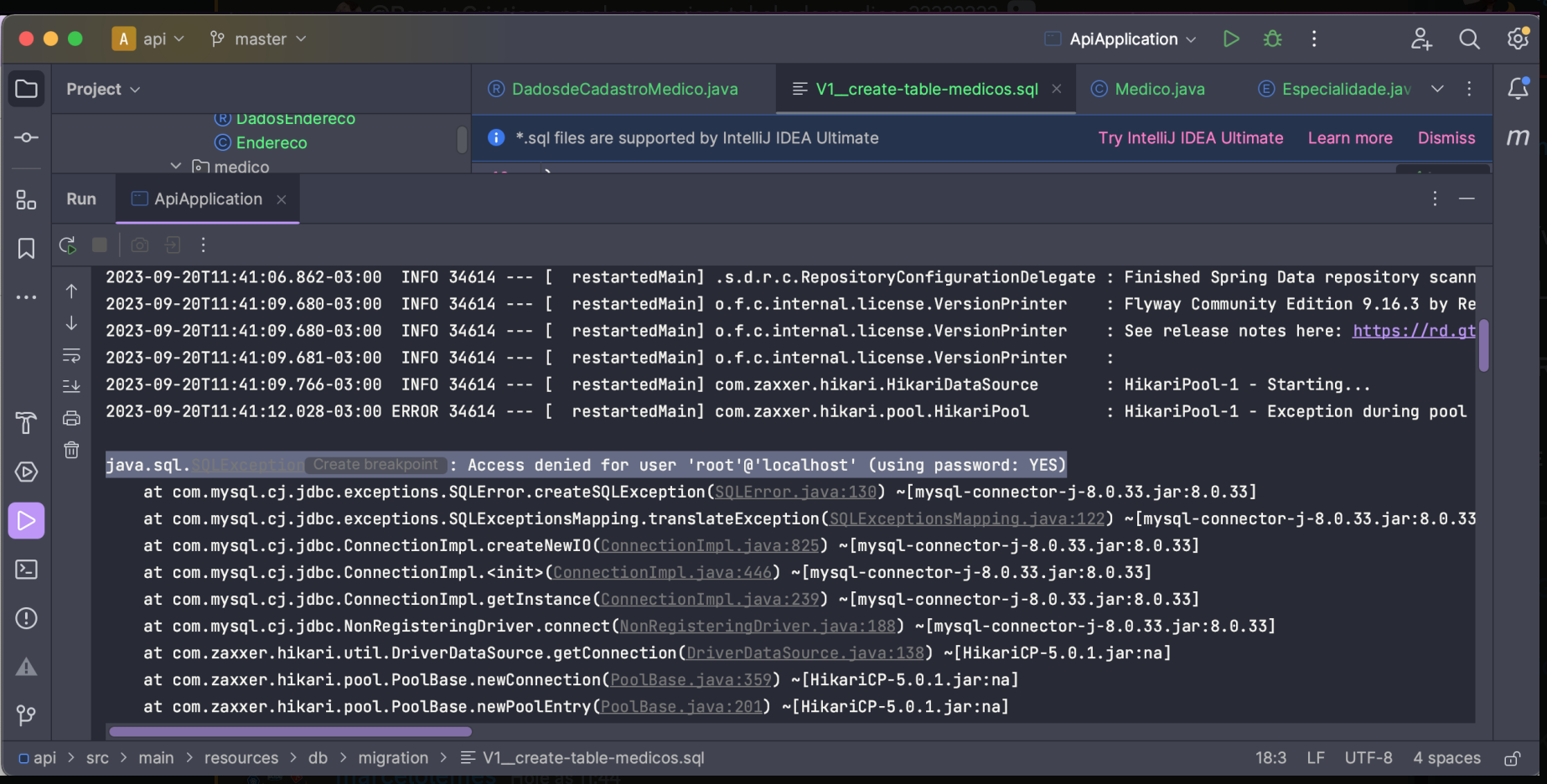Rerun ApiApplication with rerun icon
Screen dimensions: 1547x784
coord(68,245)
